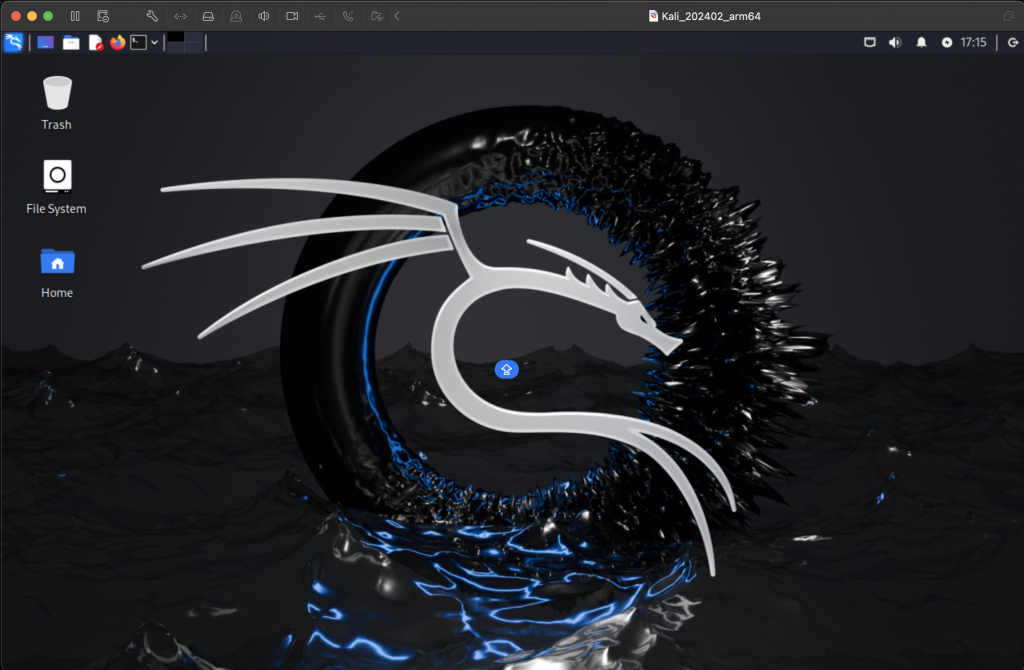Click the network connection tray icon
This screenshot has height=670, width=1024.
[870, 42]
